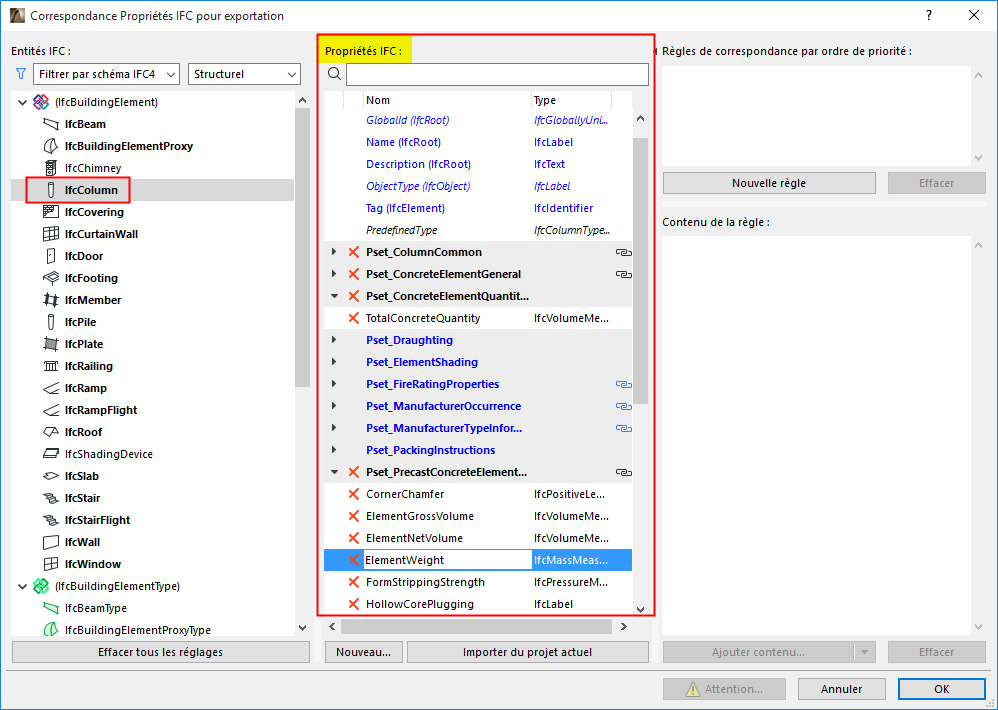
Task: Click the IfcPile icon
Action: pyautogui.click(x=51, y=322)
